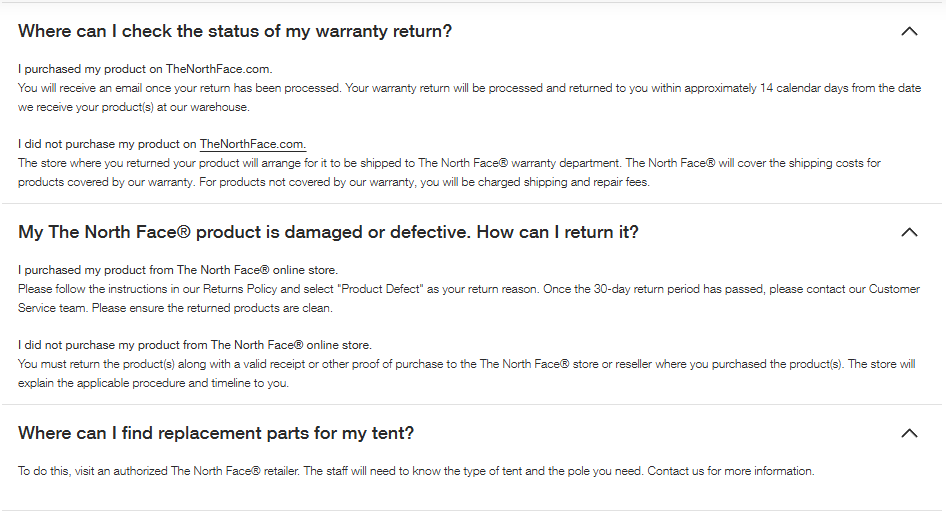
Task: Click the 'Where can I find replacement parts for my tent?' heading
Action: tap(216, 433)
